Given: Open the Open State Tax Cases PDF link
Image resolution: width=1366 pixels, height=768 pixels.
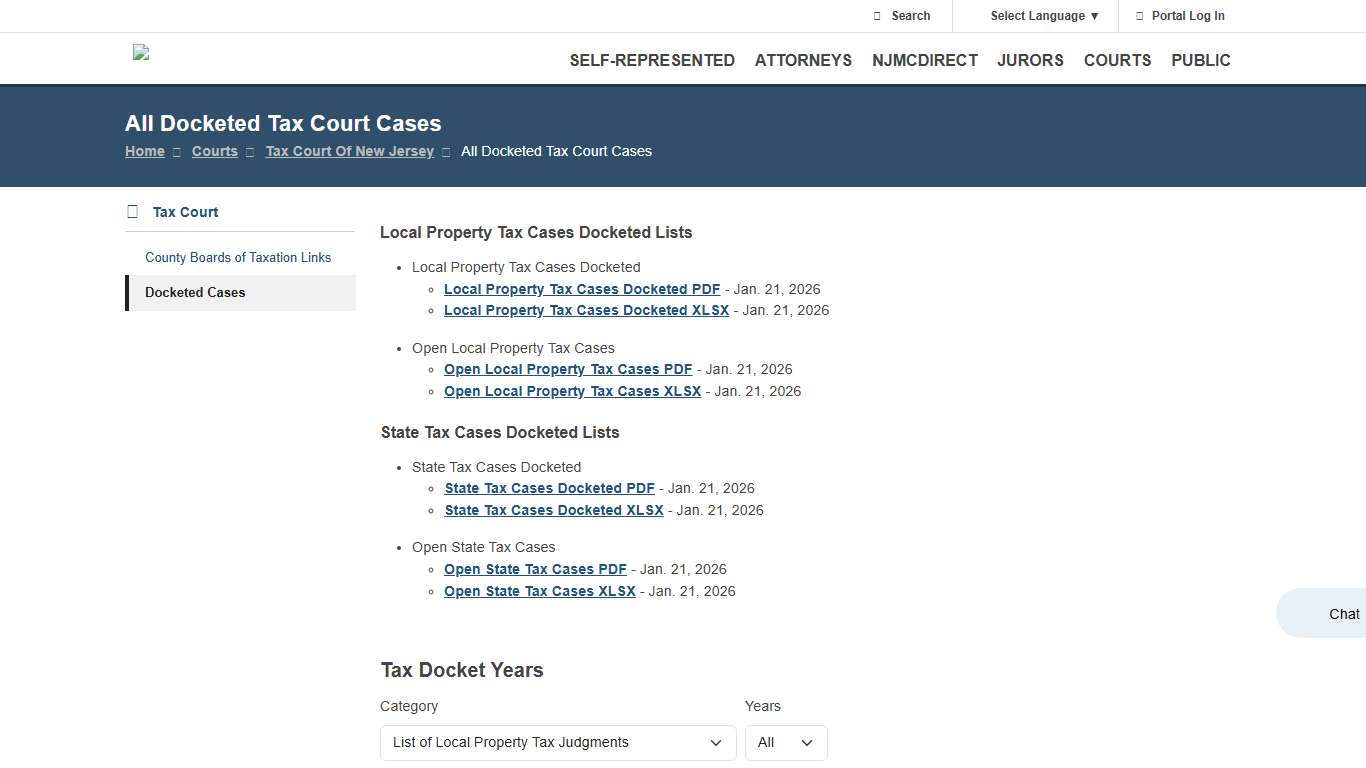Looking at the screenshot, I should [x=535, y=569].
